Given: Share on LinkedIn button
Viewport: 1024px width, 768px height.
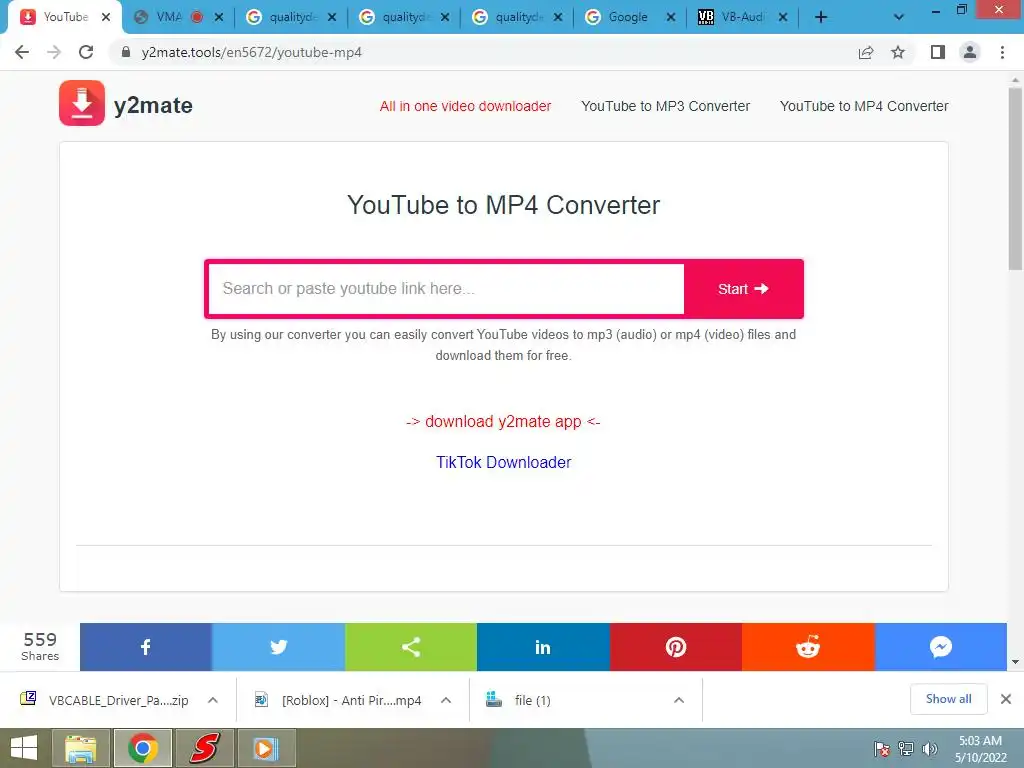Looking at the screenshot, I should [x=543, y=647].
